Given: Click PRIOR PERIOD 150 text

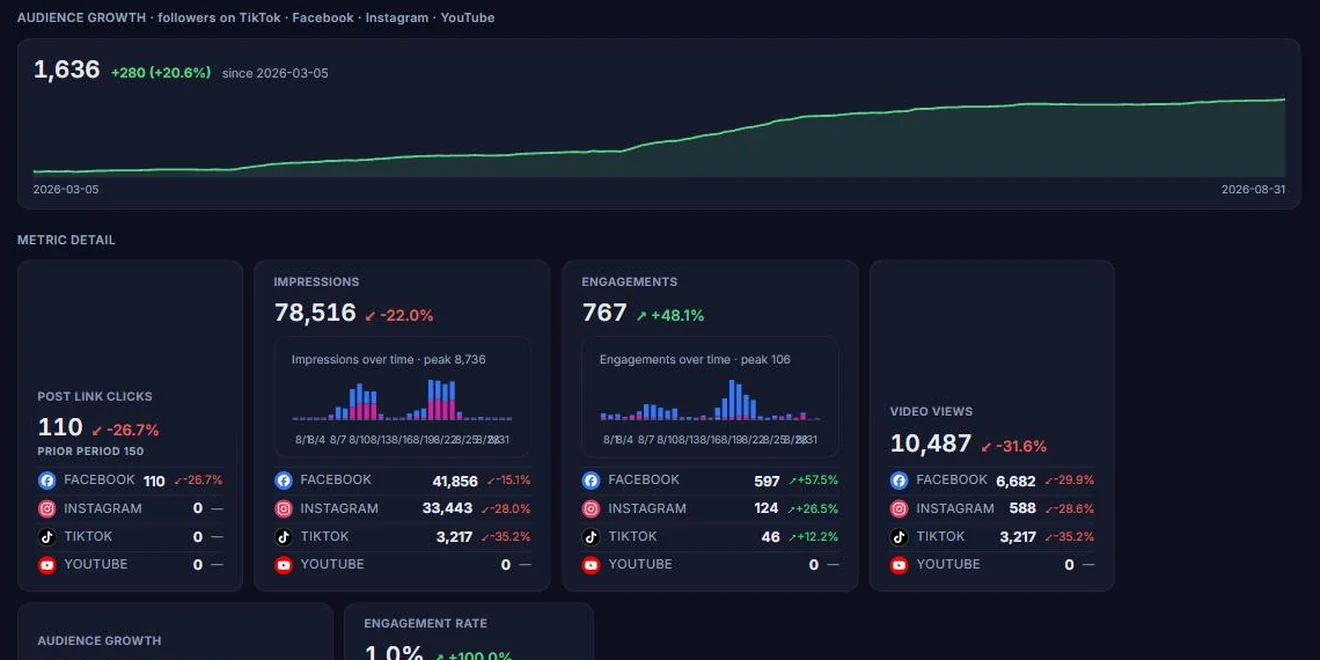Looking at the screenshot, I should 91,452.
